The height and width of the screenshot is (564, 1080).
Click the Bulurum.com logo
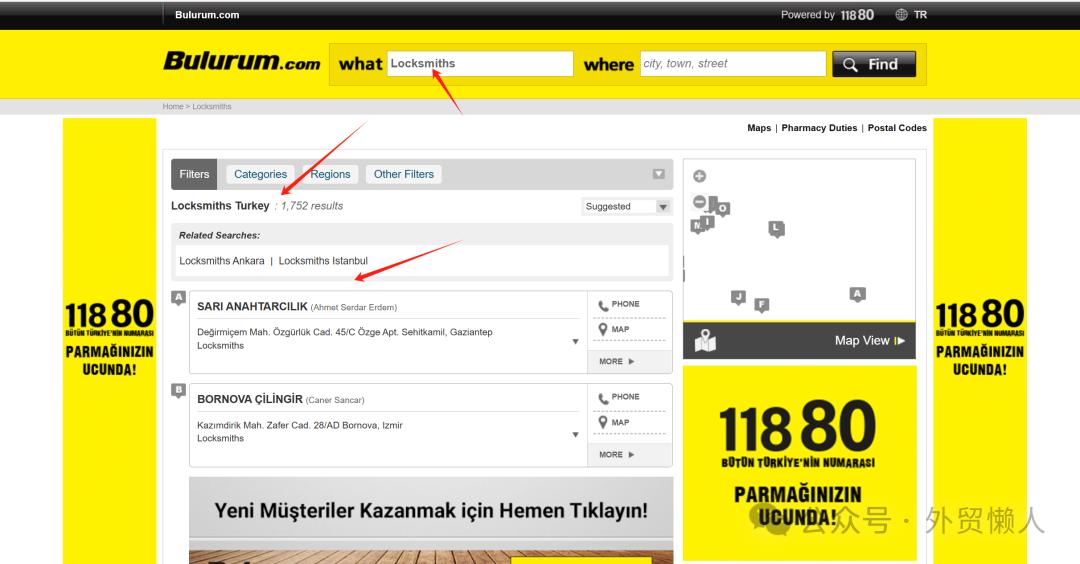242,61
